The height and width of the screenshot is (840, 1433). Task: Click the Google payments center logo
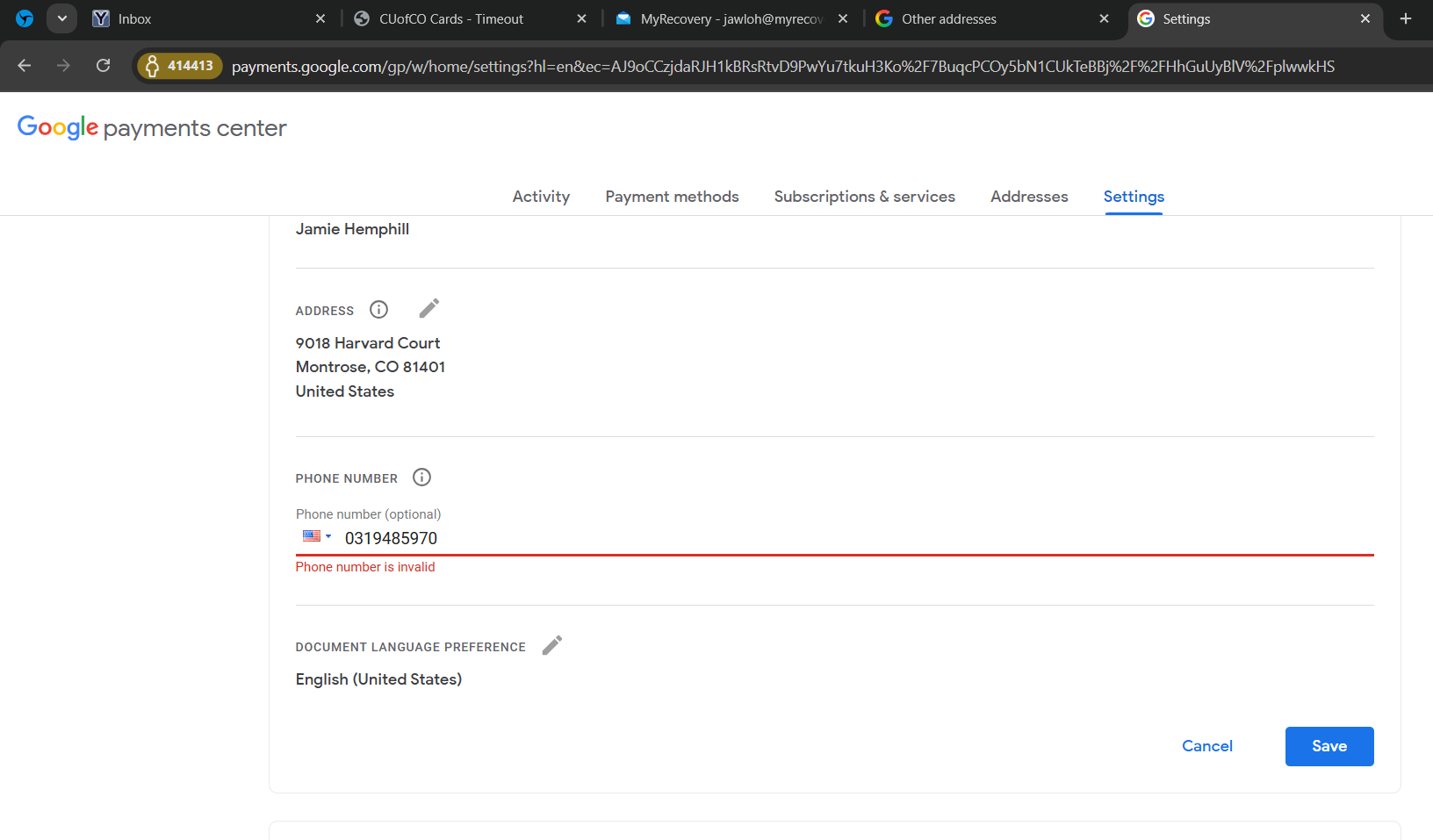pyautogui.click(x=152, y=128)
